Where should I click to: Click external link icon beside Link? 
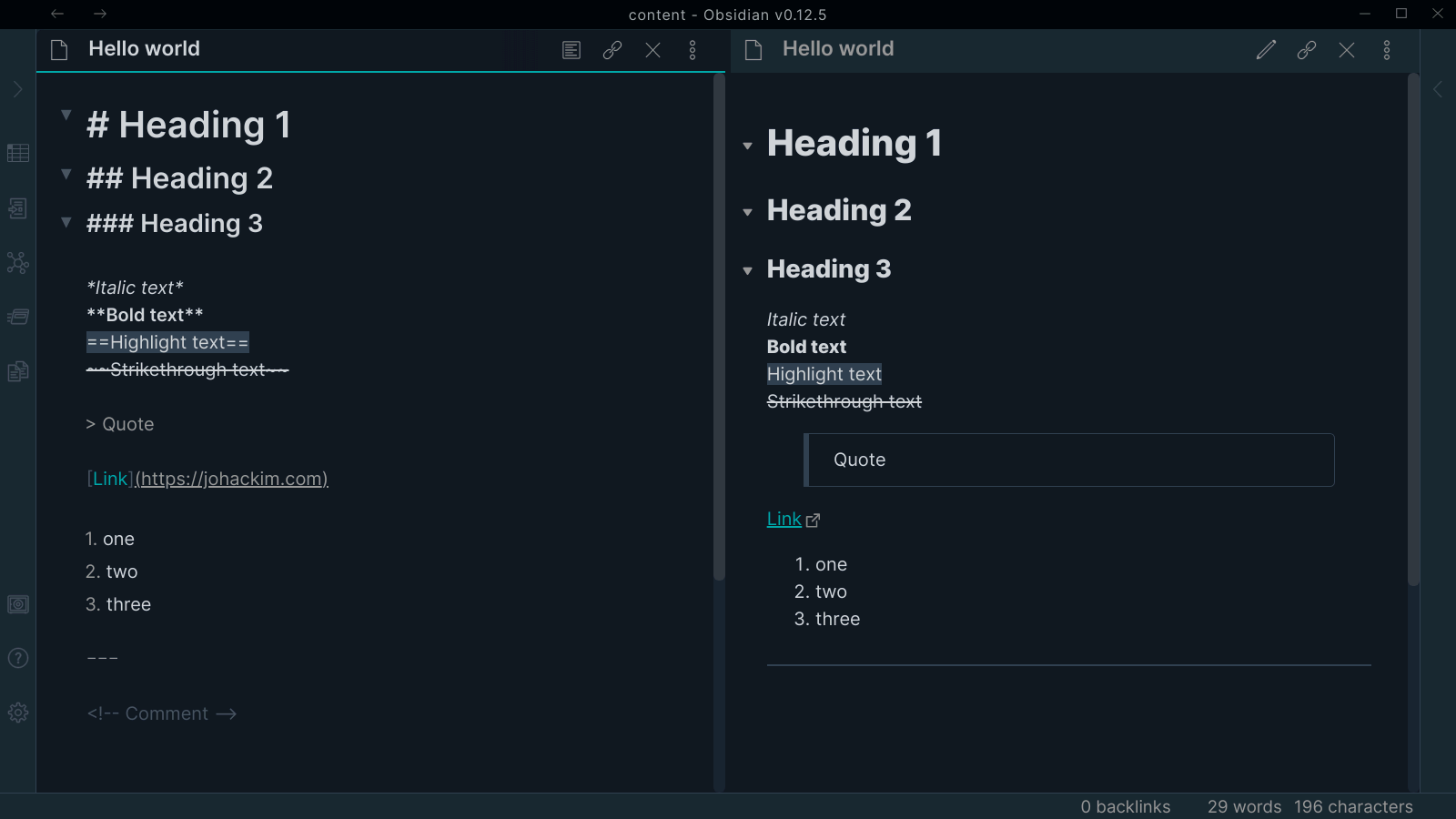pos(813,521)
